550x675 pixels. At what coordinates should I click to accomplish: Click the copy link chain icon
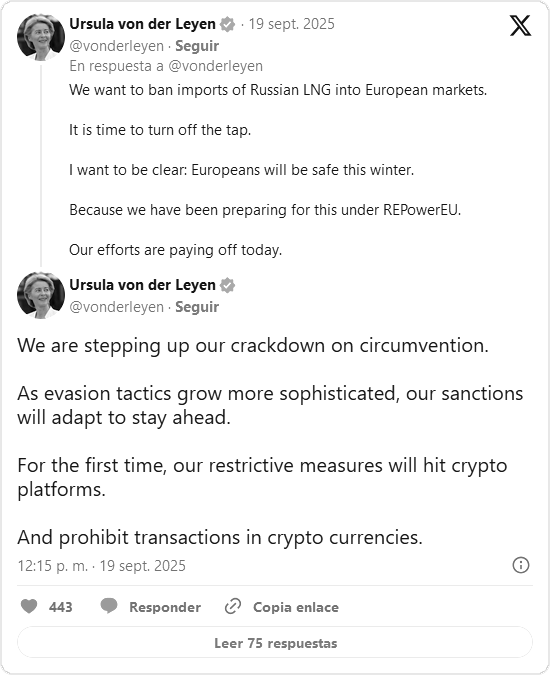[233, 607]
